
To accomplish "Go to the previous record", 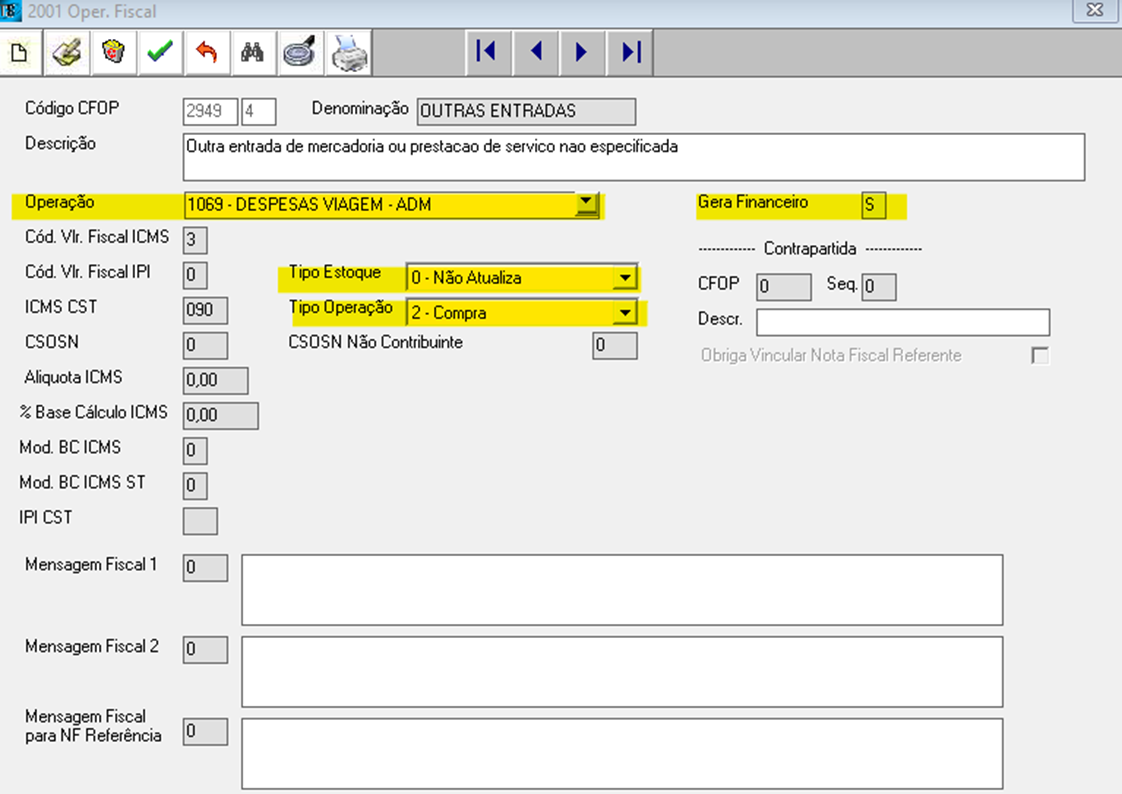I will click(535, 52).
